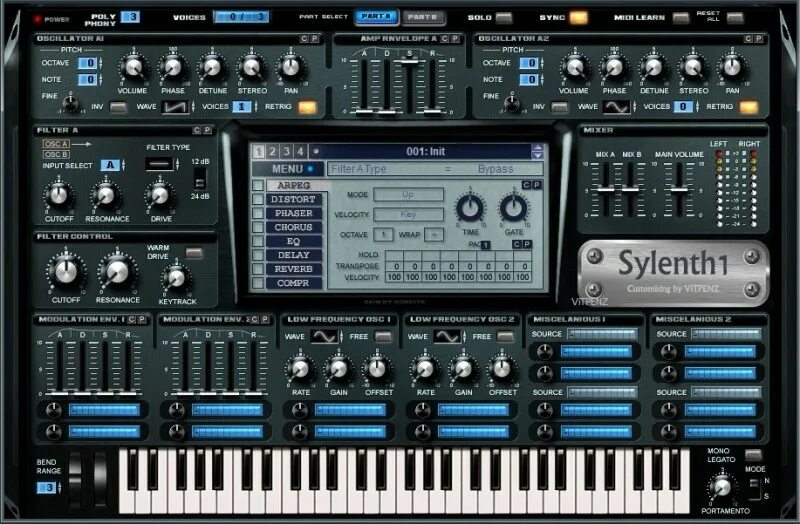Click the Reset All button
Image resolution: width=800 pixels, height=524 pixels.
point(735,18)
